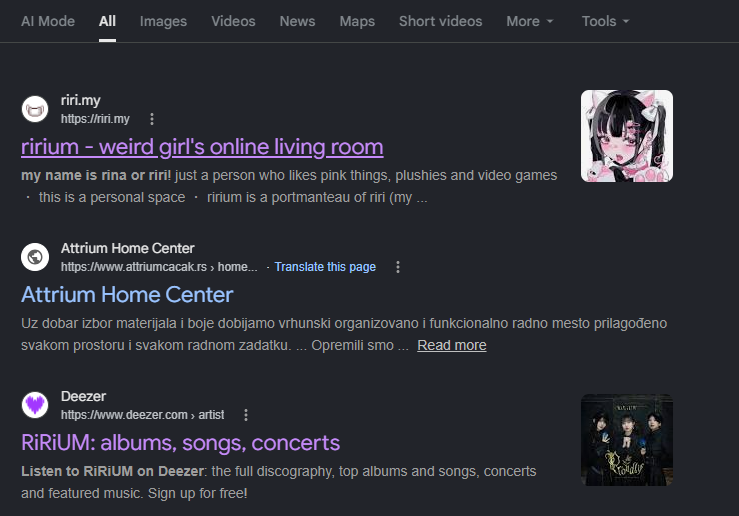Open the Attrium Home Center result title
Image resolution: width=739 pixels, height=516 pixels.
point(127,295)
